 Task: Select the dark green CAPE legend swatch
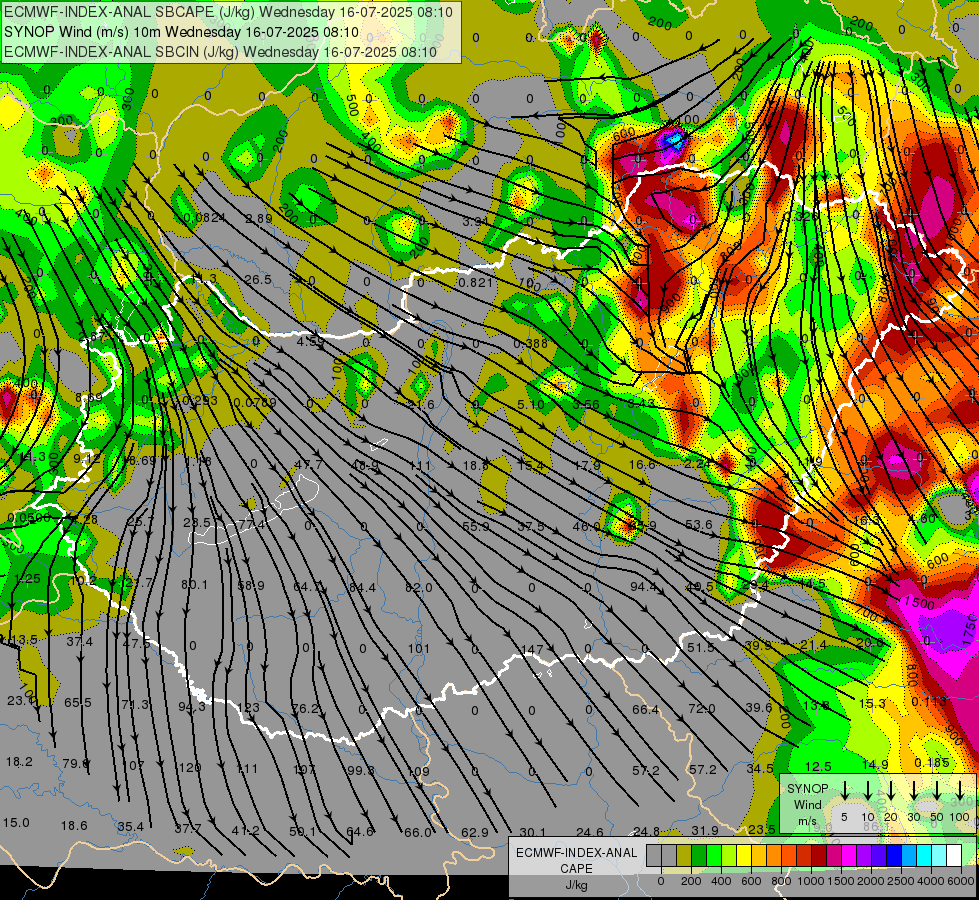click(699, 856)
